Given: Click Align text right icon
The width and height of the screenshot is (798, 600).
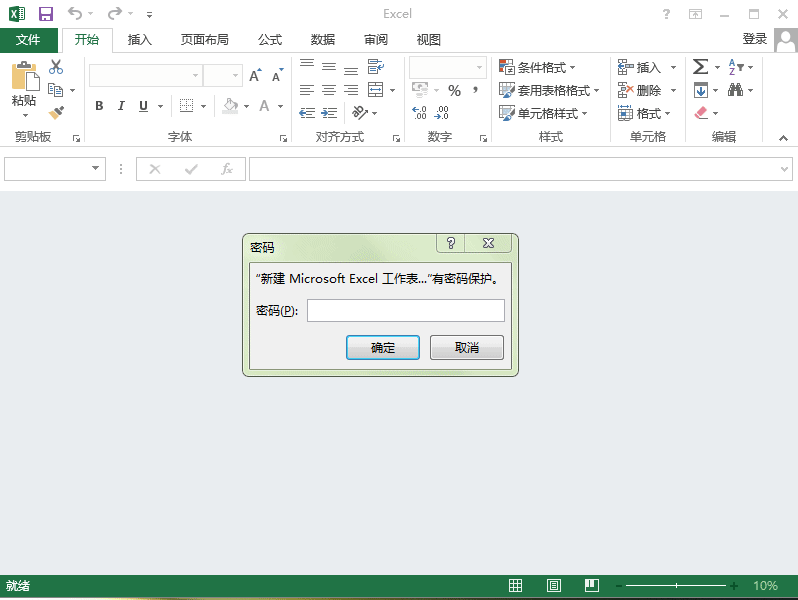Looking at the screenshot, I should click(351, 91).
